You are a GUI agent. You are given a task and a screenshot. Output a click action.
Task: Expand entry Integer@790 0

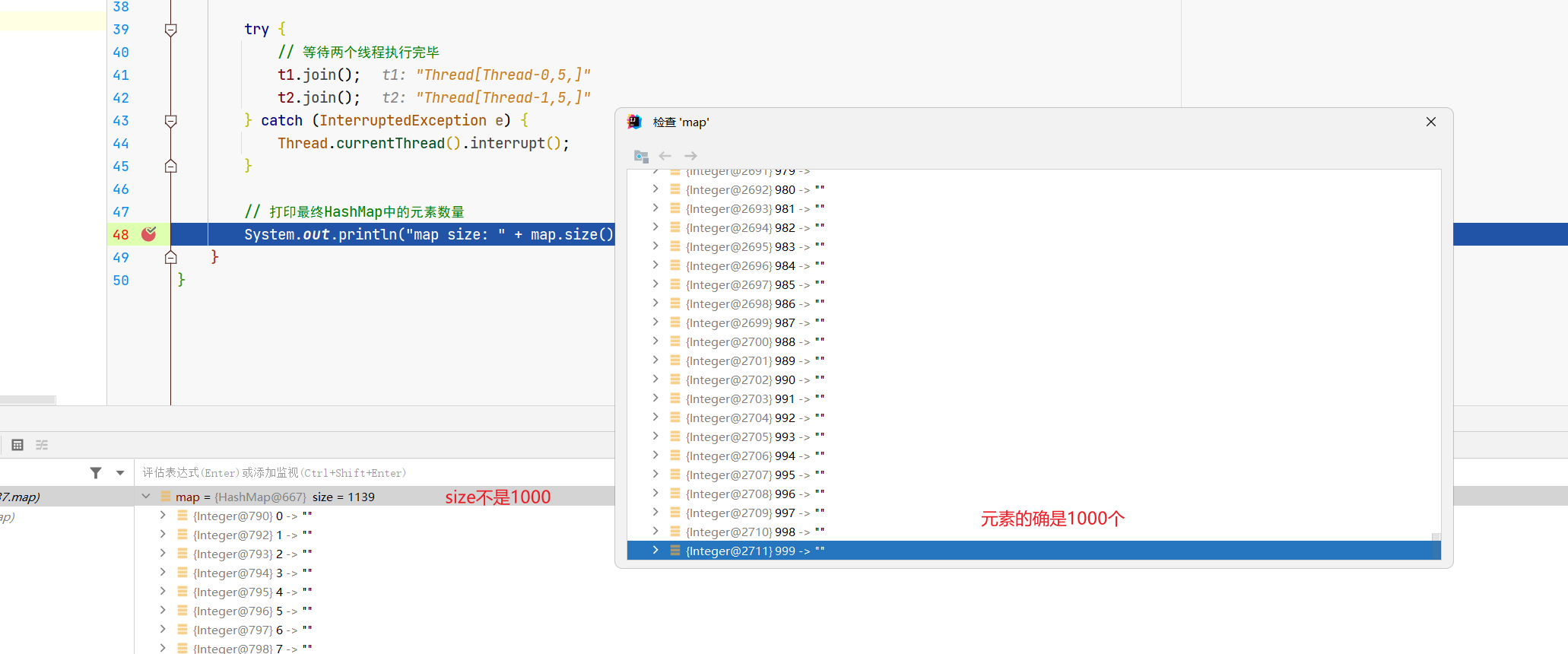click(163, 516)
